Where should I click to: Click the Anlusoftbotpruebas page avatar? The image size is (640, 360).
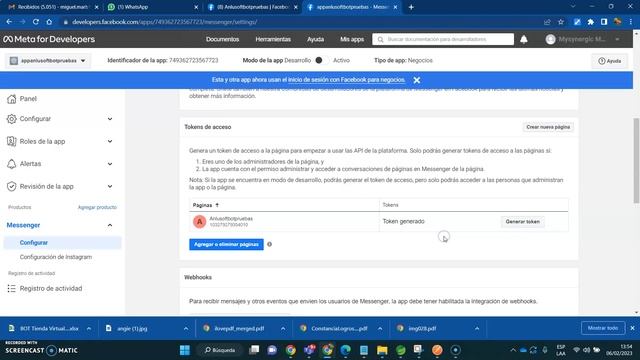pyautogui.click(x=199, y=222)
